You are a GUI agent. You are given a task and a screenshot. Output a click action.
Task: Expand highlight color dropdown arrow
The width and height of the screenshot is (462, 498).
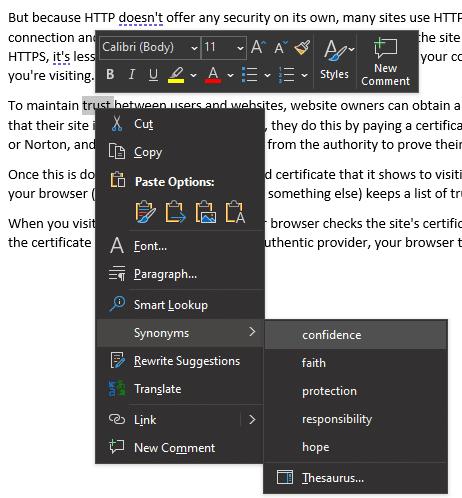pos(193,75)
